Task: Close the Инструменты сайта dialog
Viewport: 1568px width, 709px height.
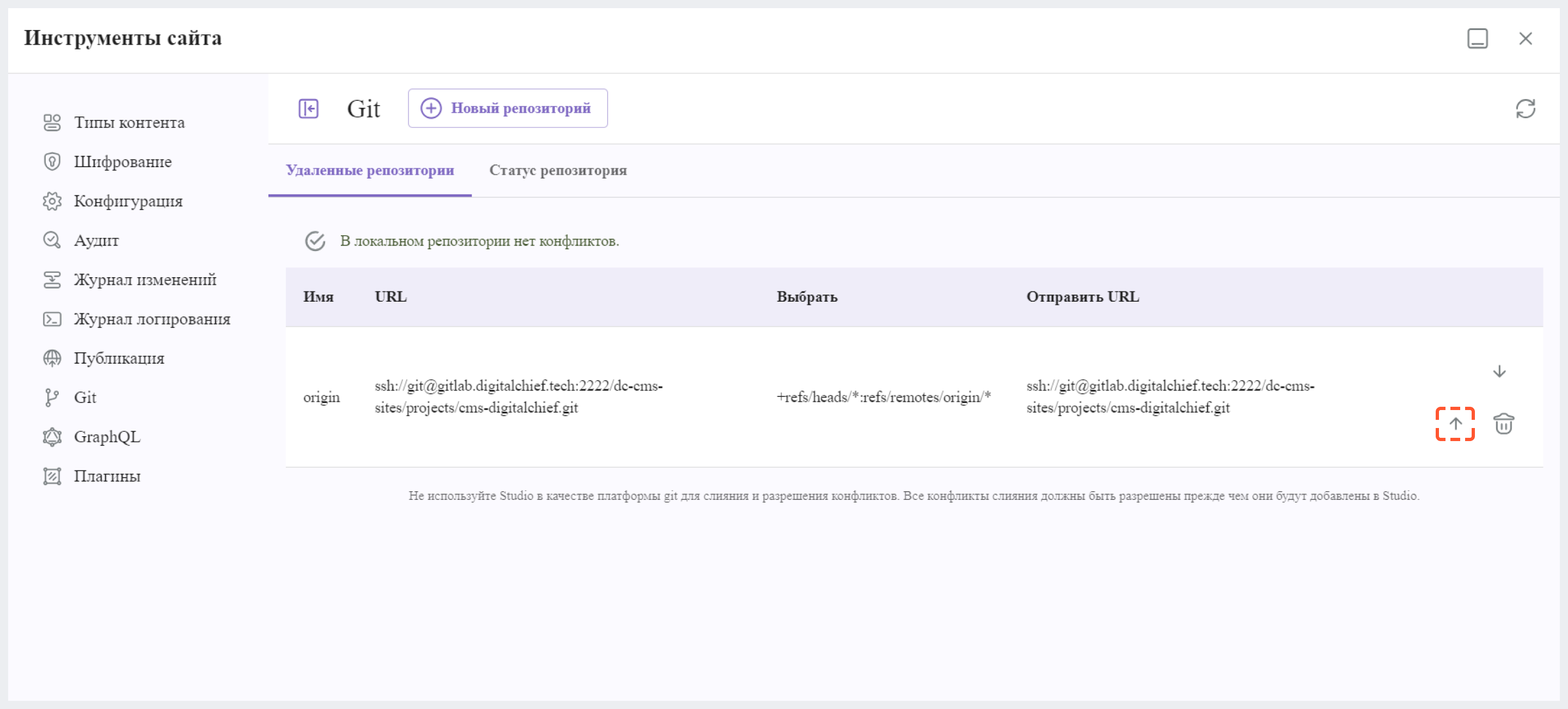Action: click(1525, 38)
